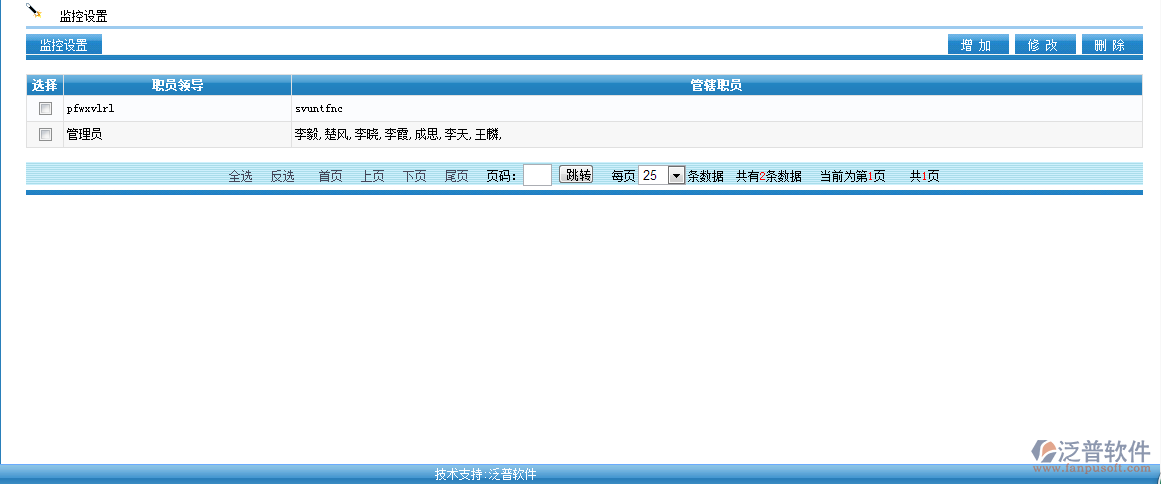1161x484 pixels.
Task: Click the 跳转 button
Action: pos(576,175)
